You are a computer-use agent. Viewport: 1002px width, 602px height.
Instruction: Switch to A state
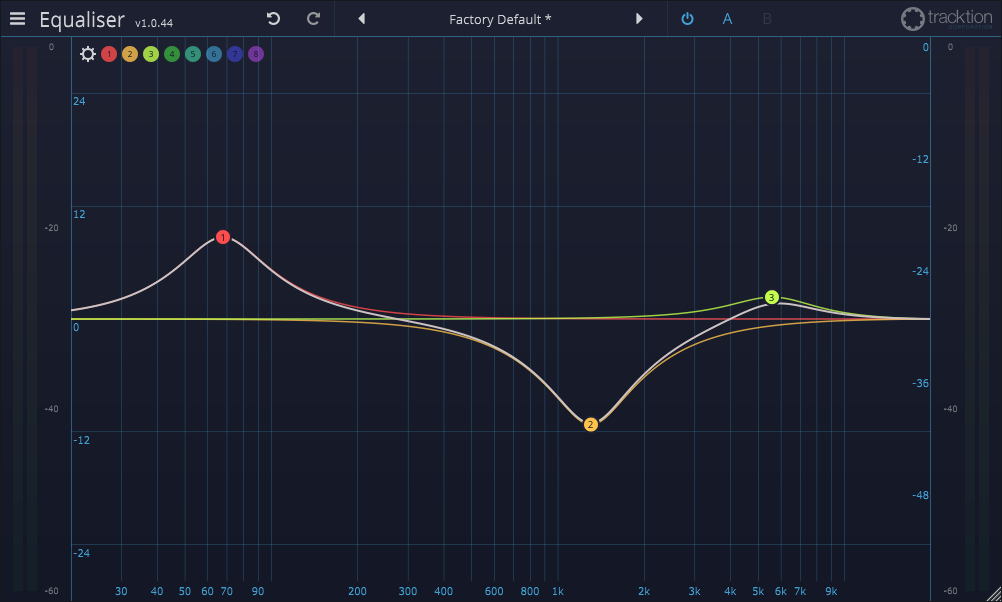pos(727,19)
